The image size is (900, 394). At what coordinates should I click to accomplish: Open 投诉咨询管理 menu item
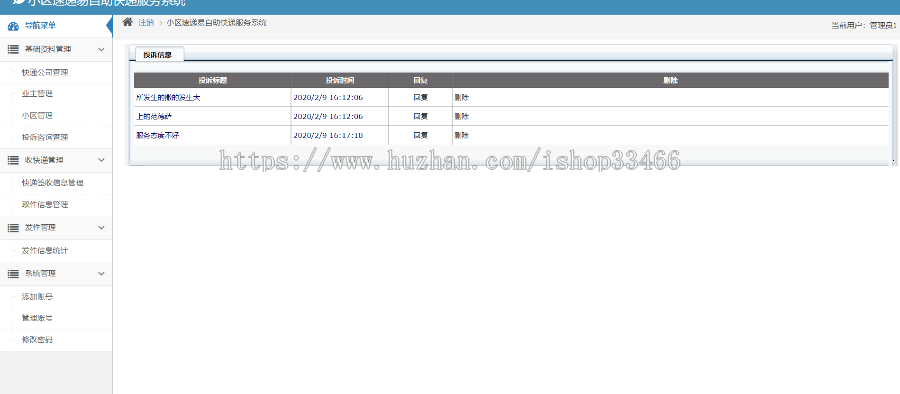(45, 137)
